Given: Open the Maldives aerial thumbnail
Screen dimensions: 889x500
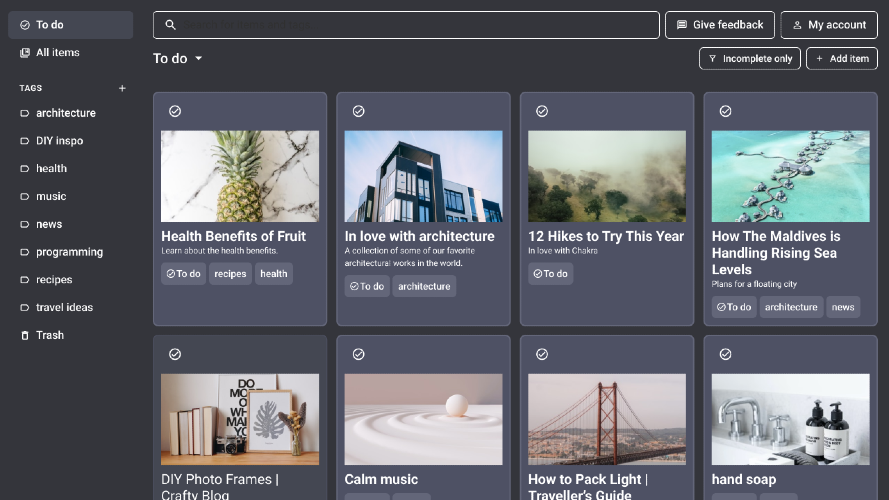Looking at the screenshot, I should 790,176.
